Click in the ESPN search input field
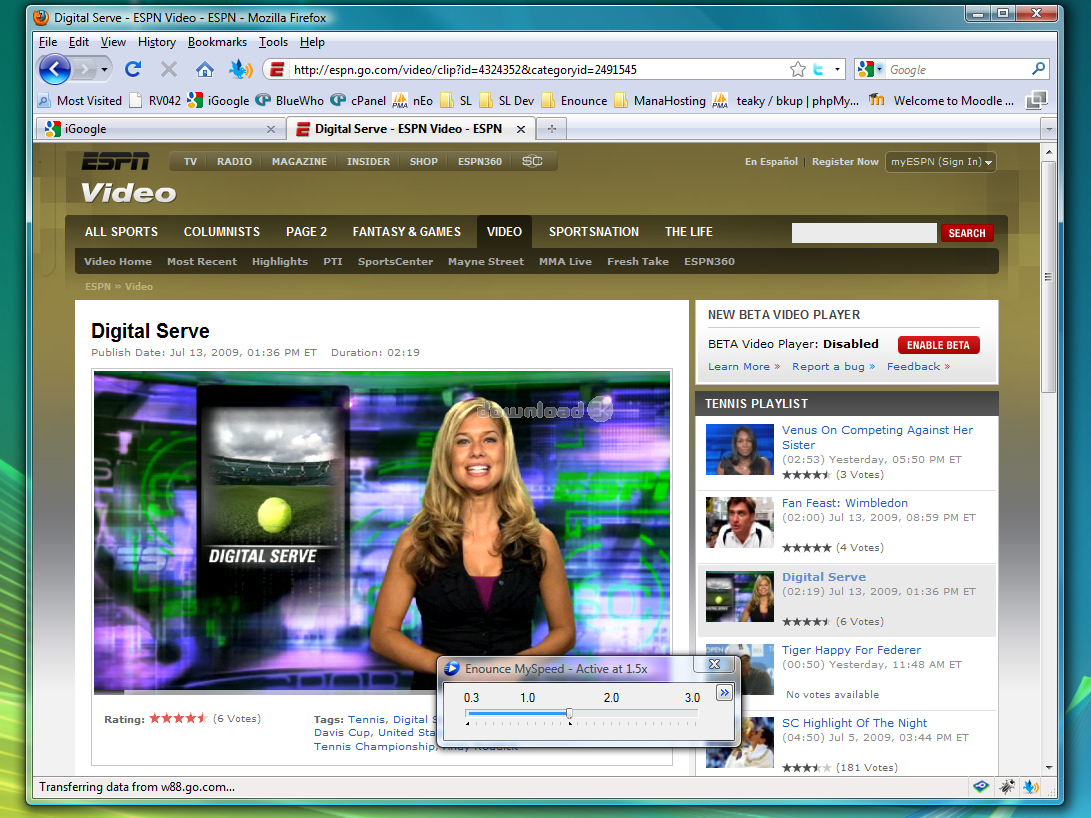 point(863,233)
